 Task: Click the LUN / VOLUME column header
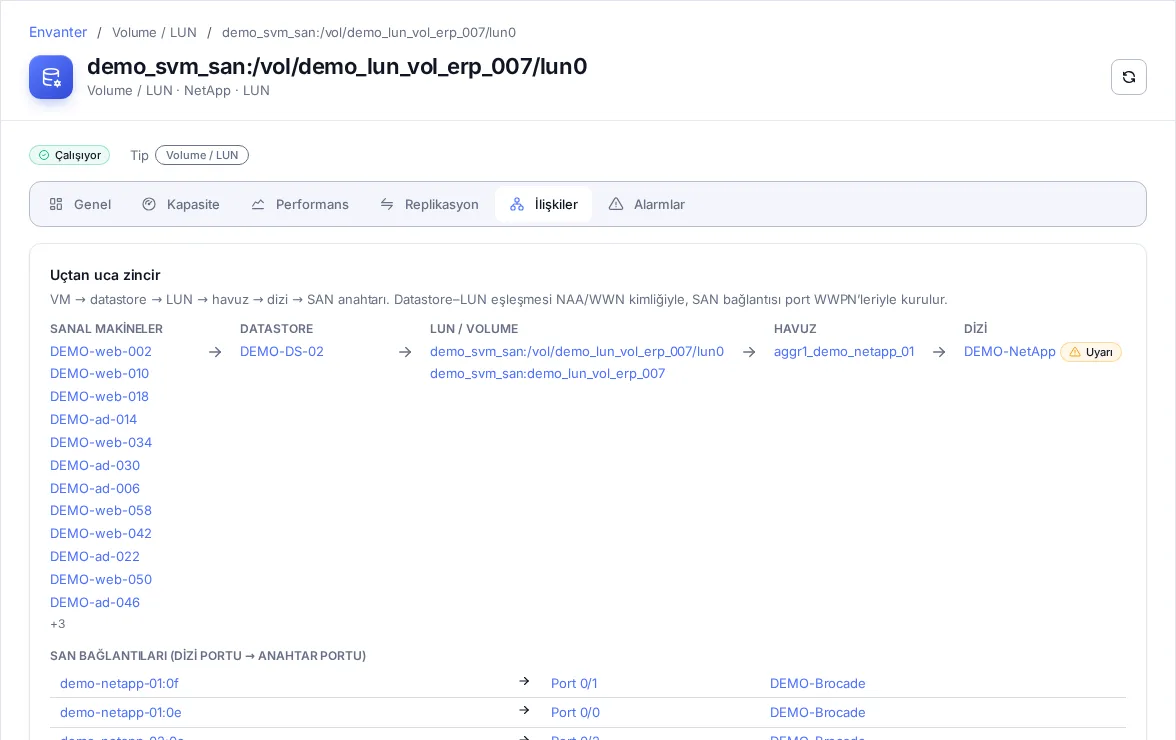click(474, 329)
